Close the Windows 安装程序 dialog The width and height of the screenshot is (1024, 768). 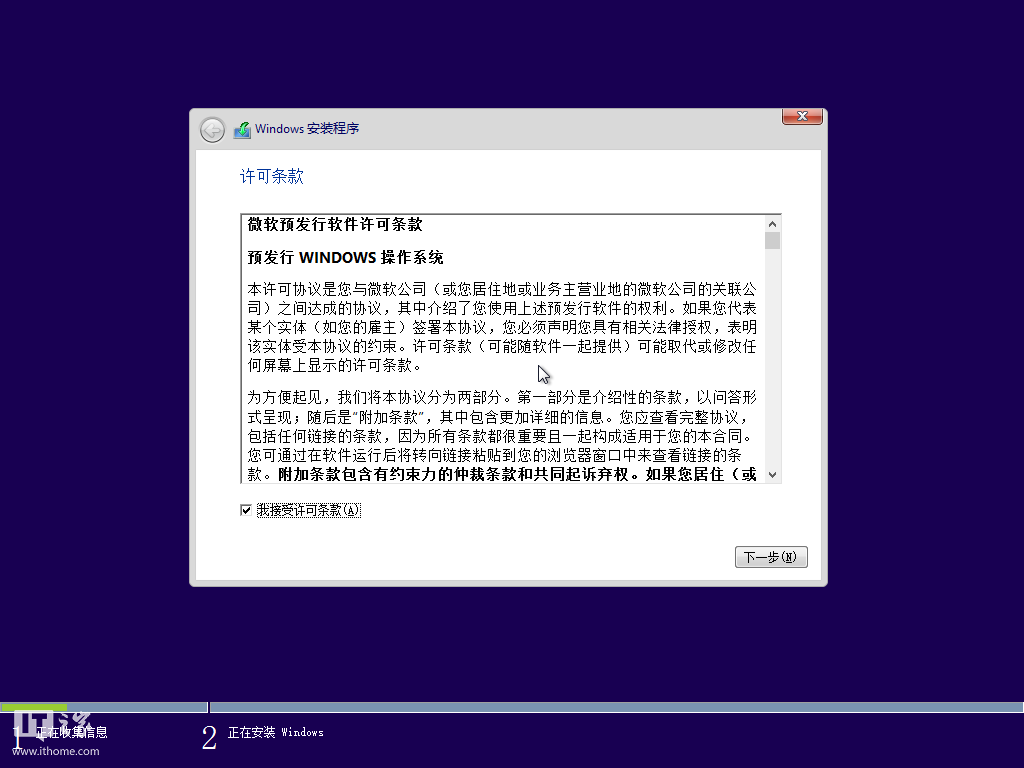click(802, 116)
